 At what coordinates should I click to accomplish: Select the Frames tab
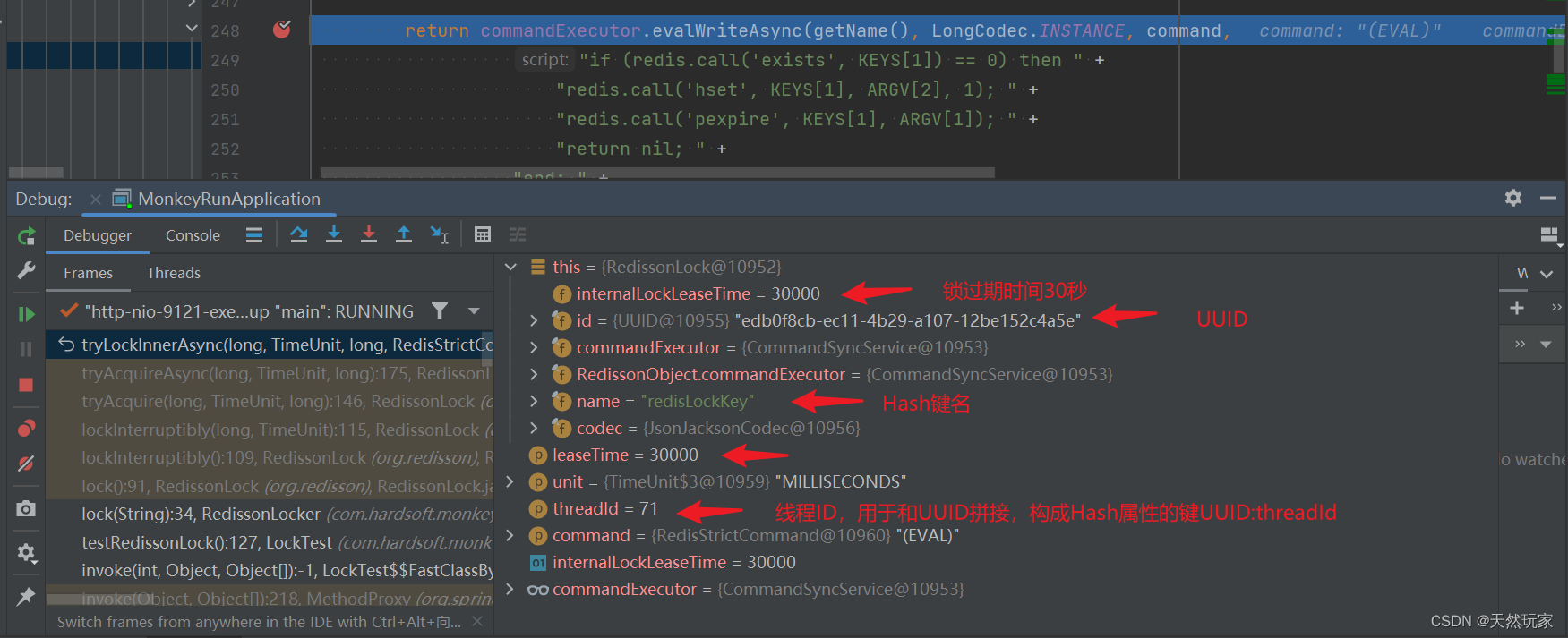(x=88, y=273)
